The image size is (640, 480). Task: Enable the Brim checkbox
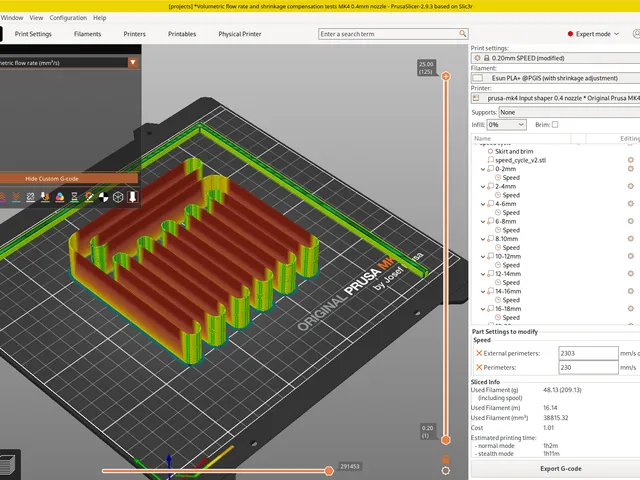pyautogui.click(x=555, y=124)
